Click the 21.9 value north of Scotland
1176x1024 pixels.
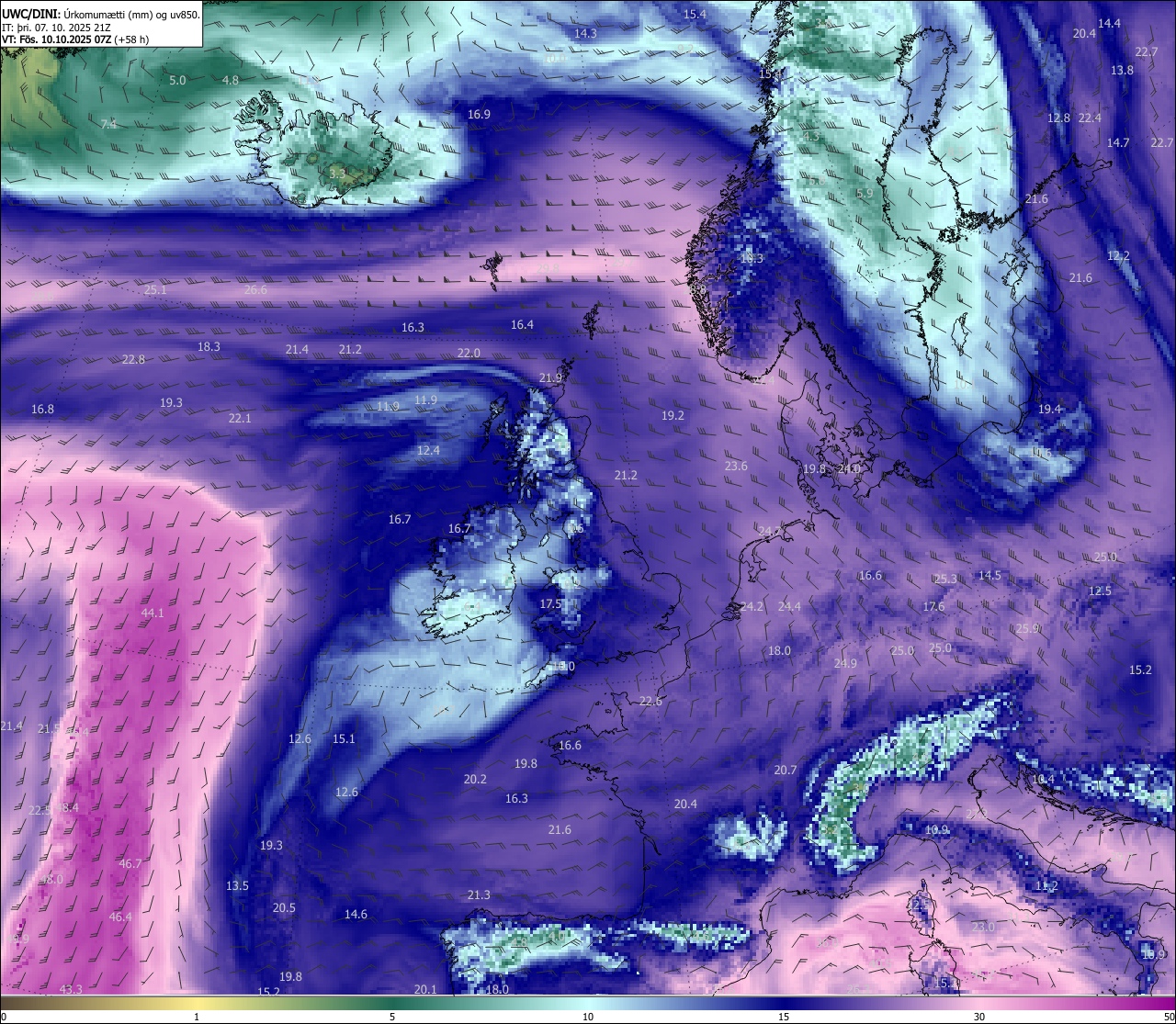tap(550, 377)
